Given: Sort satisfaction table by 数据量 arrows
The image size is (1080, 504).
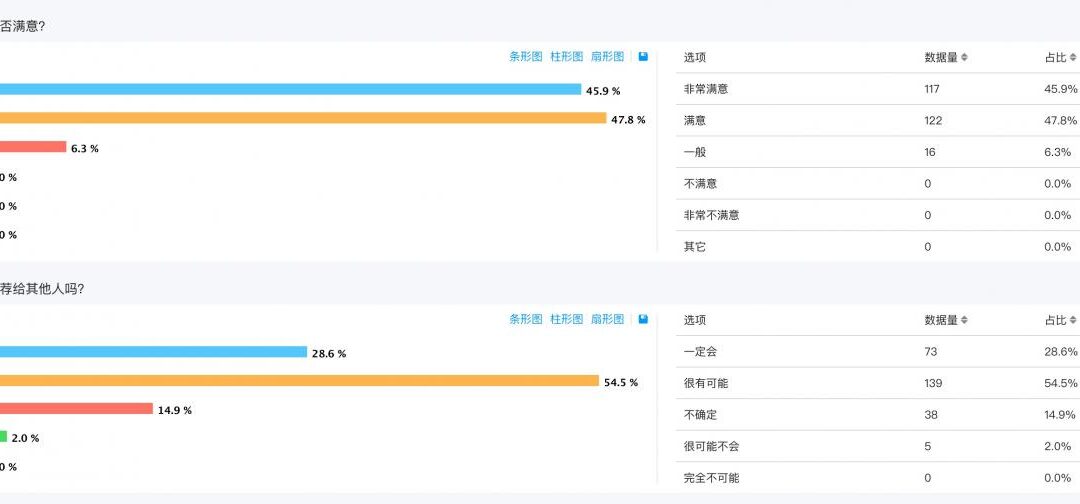Looking at the screenshot, I should pyautogui.click(x=964, y=58).
